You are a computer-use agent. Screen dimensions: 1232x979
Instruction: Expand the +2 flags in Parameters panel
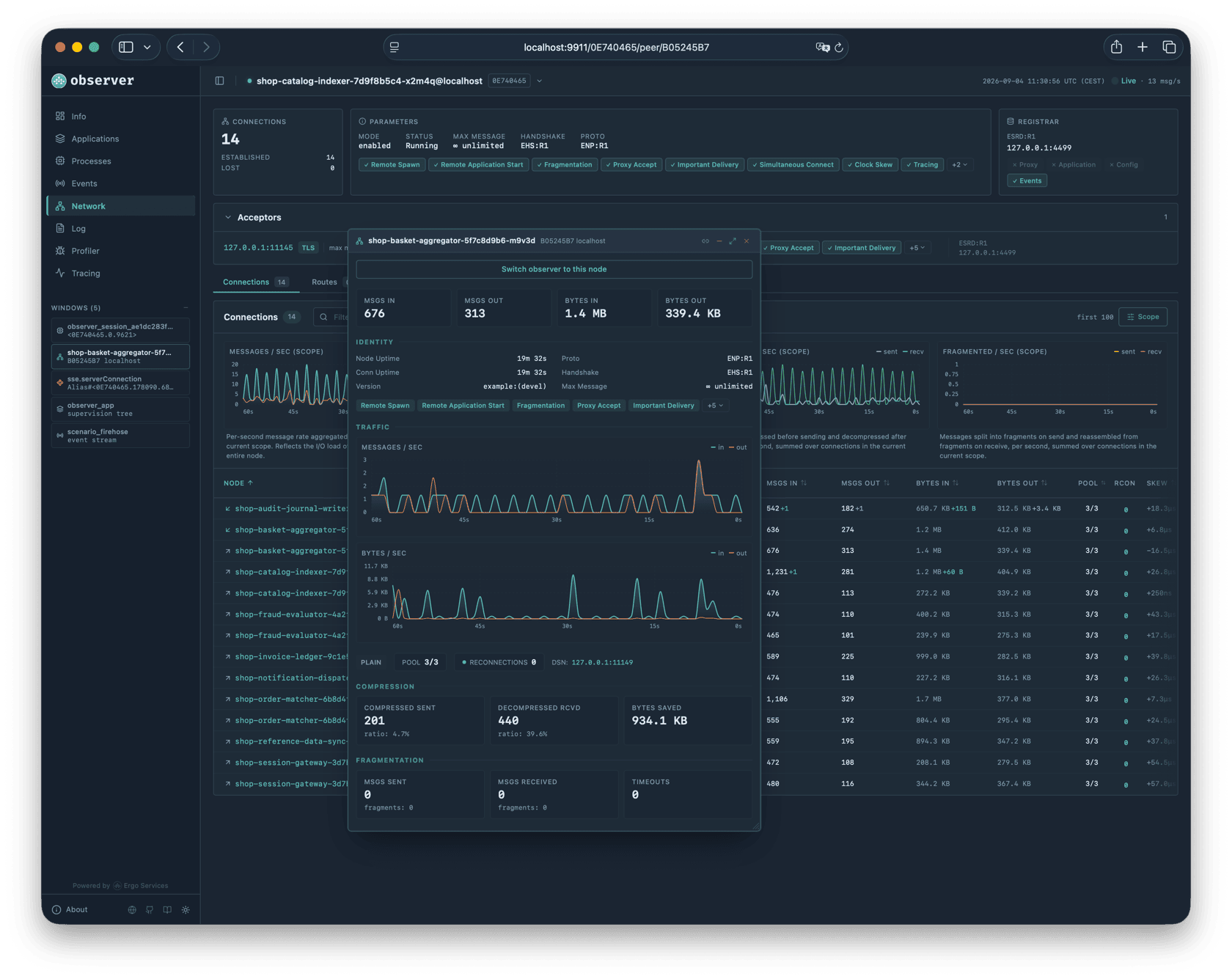point(960,165)
